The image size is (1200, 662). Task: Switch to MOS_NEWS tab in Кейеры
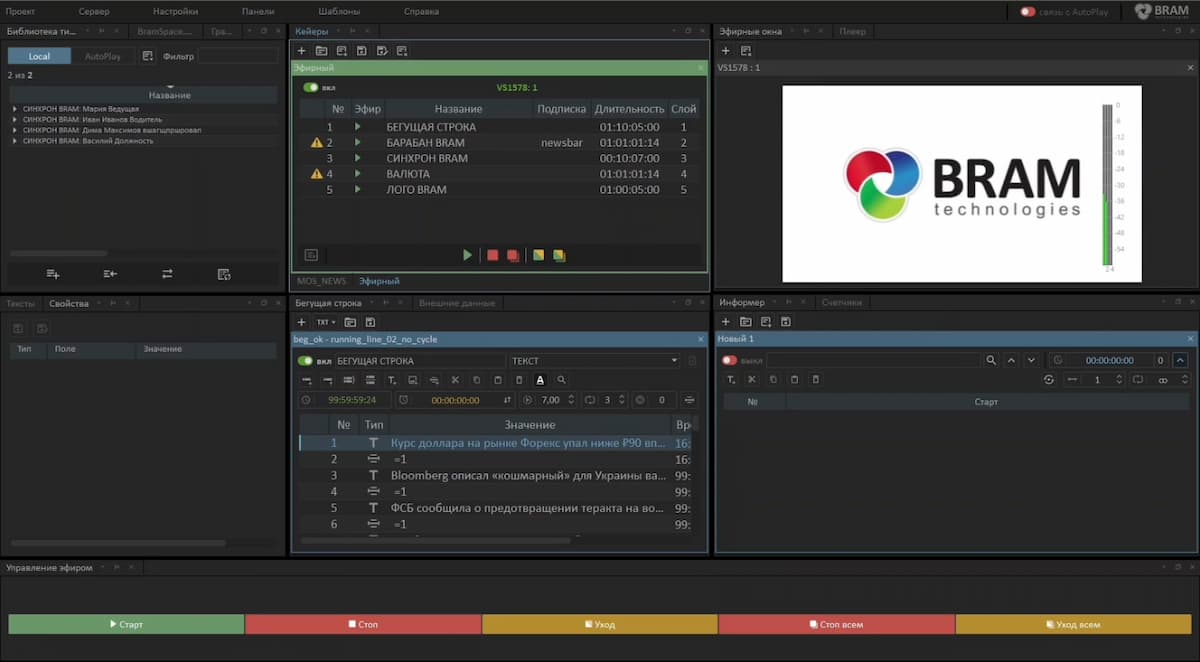[320, 281]
